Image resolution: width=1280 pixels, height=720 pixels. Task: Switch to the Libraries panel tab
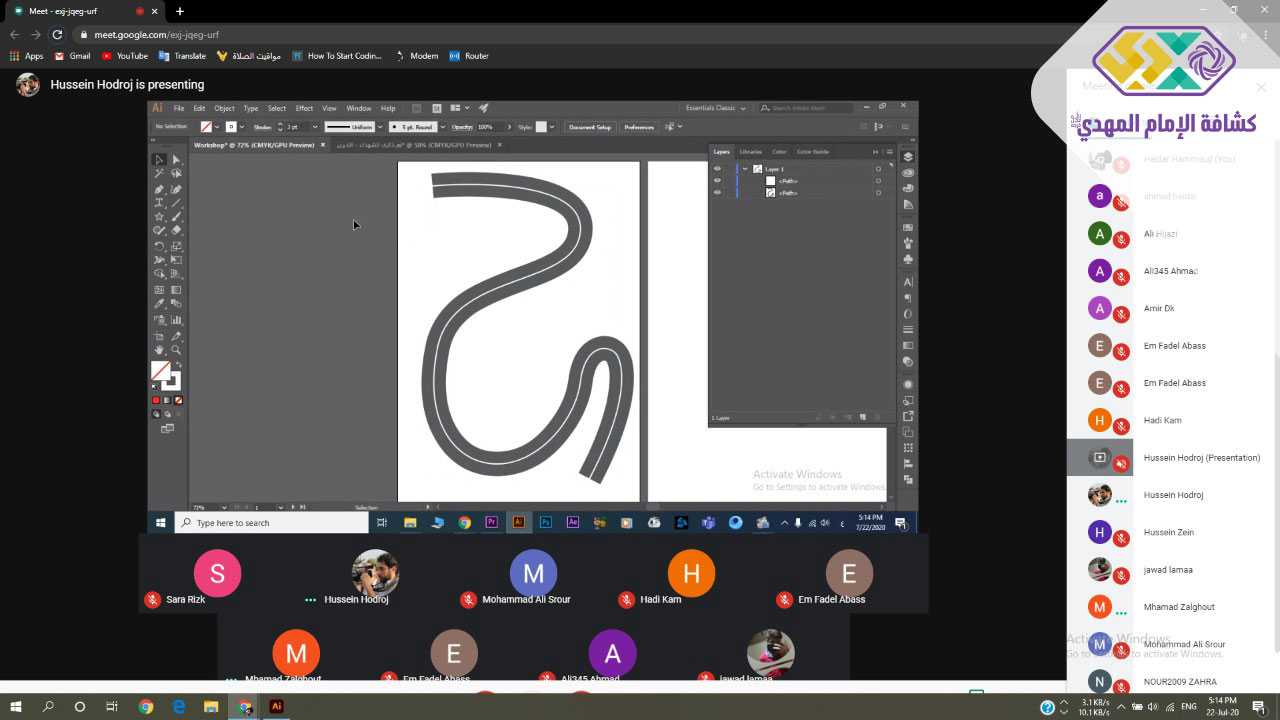tap(750, 152)
